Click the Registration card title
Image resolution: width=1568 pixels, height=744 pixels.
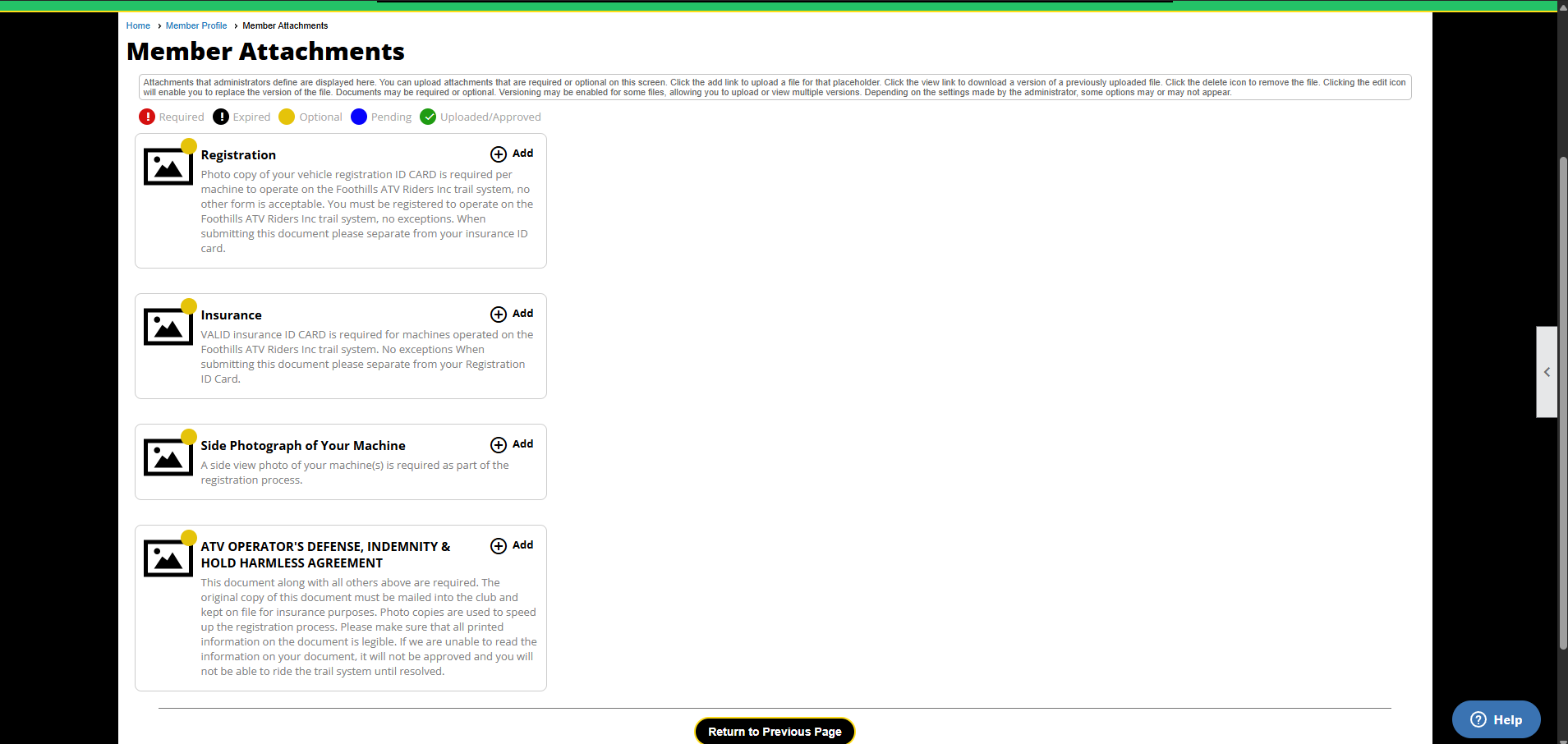(238, 155)
